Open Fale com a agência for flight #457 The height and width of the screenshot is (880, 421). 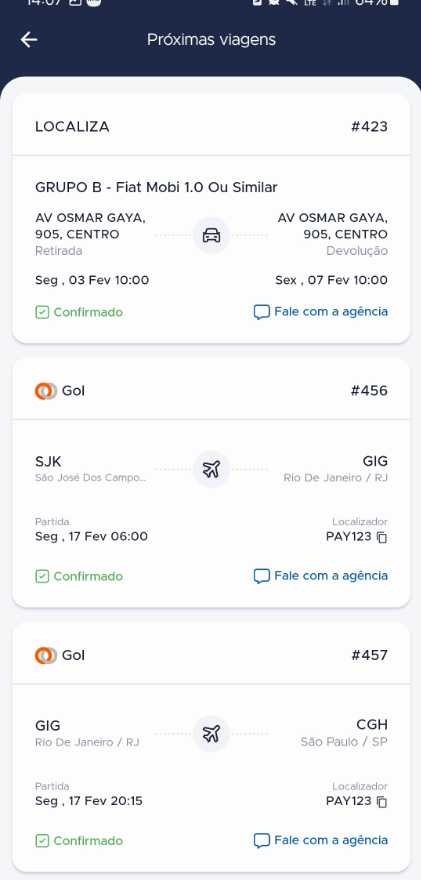click(x=321, y=840)
